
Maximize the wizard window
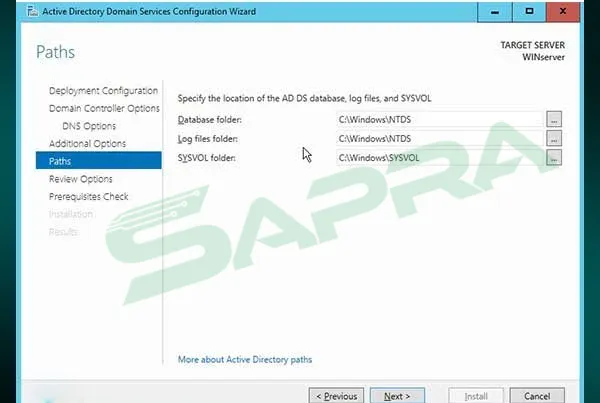point(530,11)
